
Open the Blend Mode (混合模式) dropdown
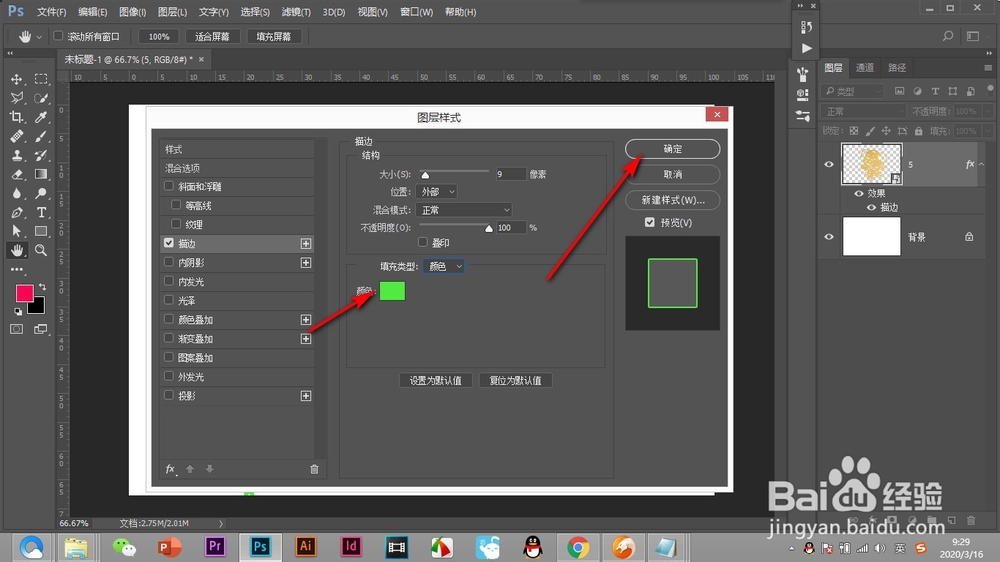click(464, 210)
